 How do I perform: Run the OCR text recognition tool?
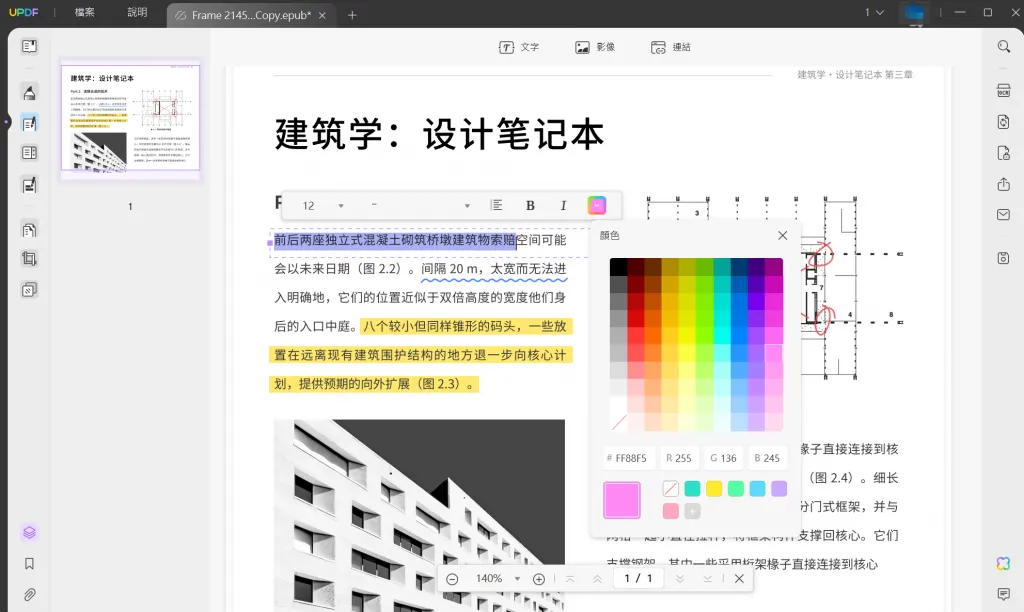tap(1004, 91)
